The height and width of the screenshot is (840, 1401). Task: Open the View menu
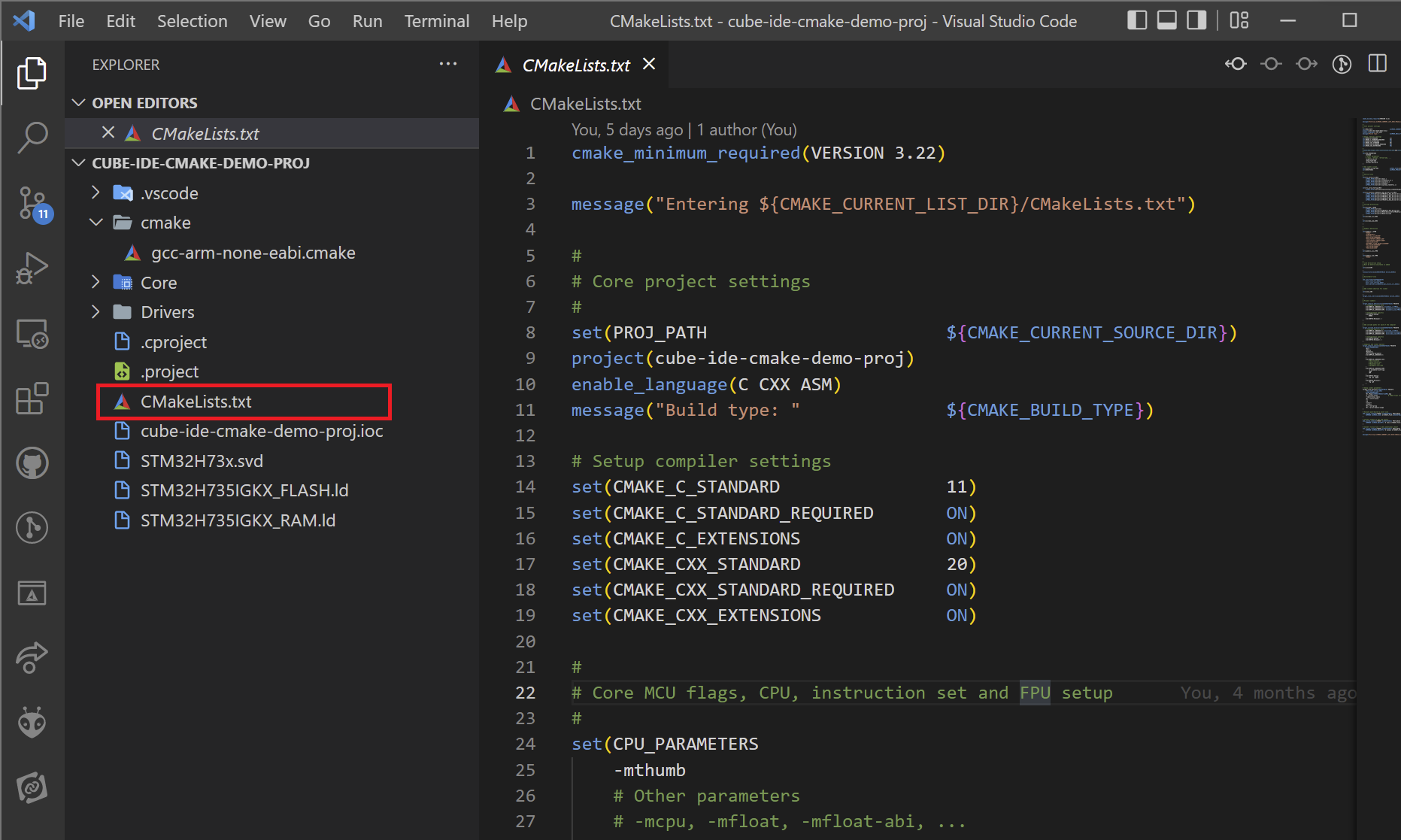tap(268, 21)
